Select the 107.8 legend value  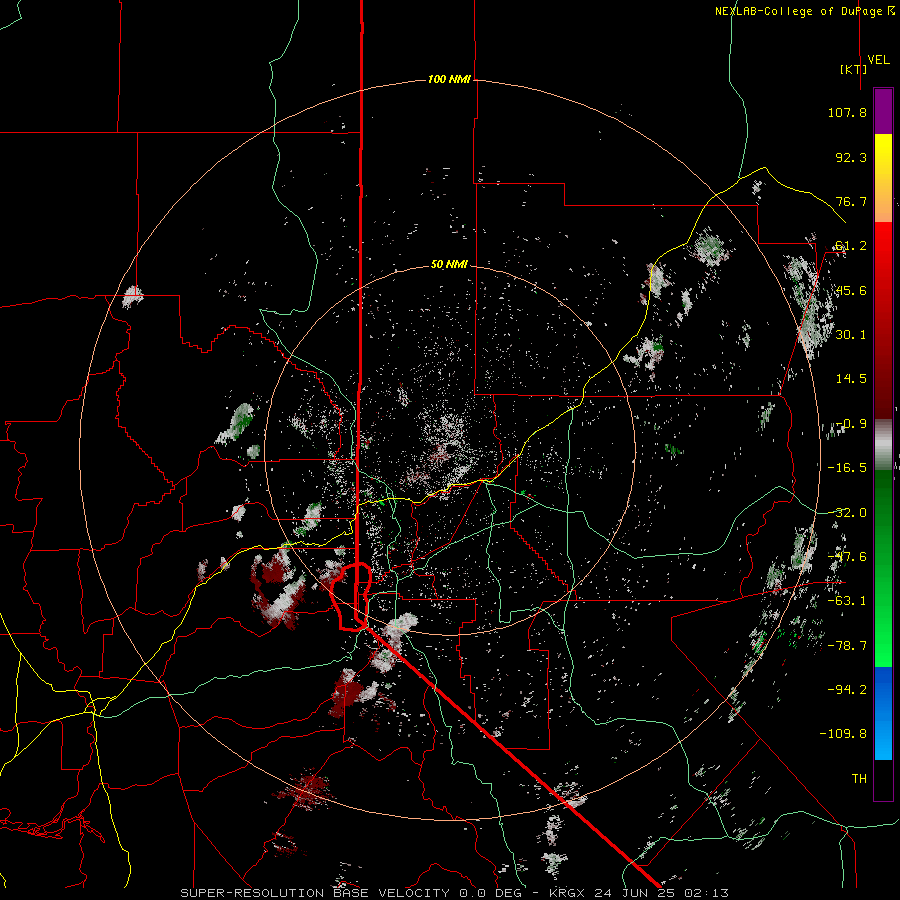point(847,112)
